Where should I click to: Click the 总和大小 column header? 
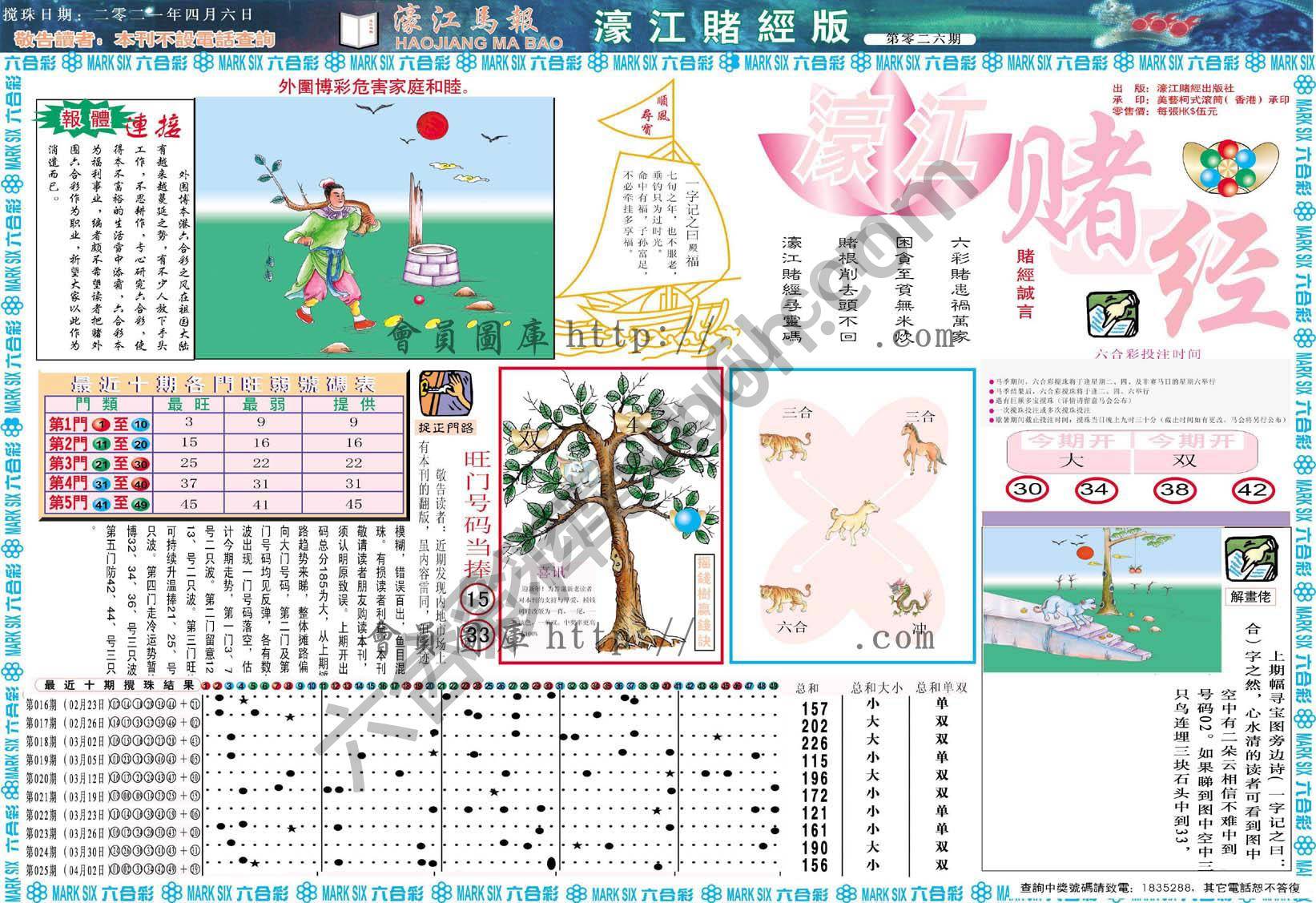click(x=876, y=687)
